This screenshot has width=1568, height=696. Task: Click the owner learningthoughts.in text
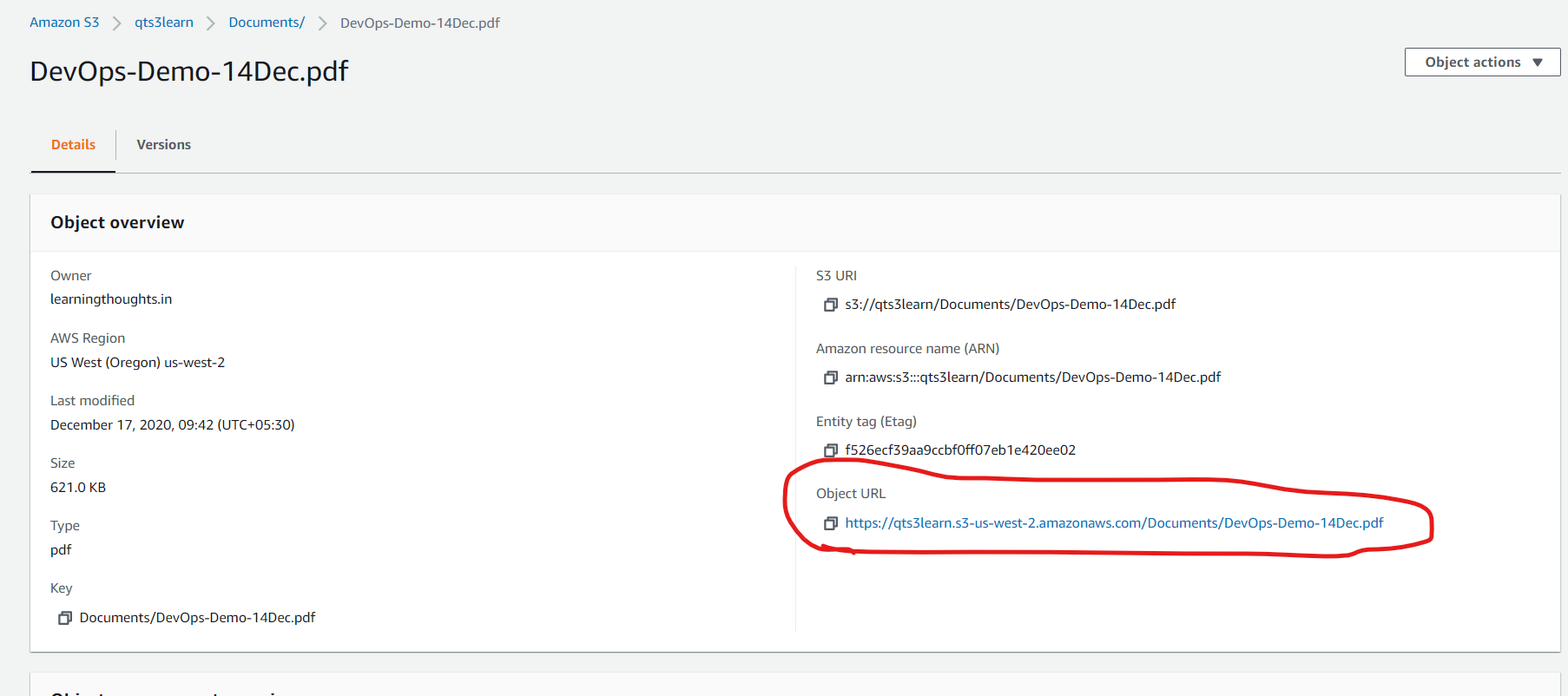[x=111, y=299]
